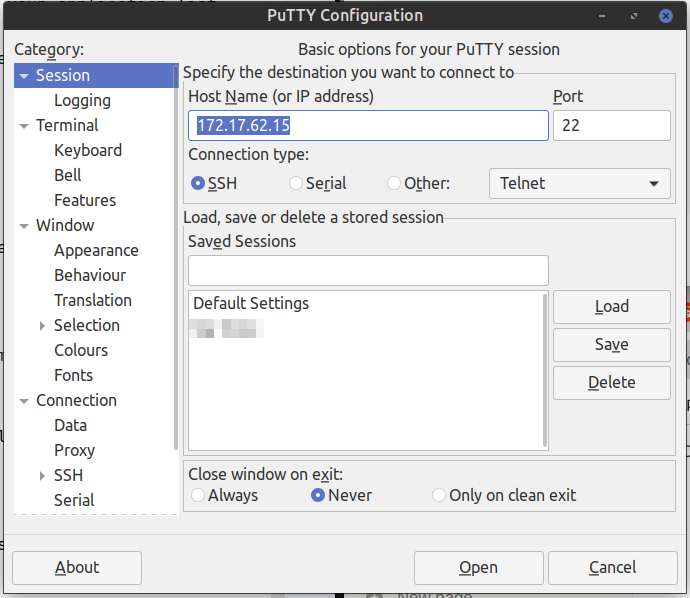The width and height of the screenshot is (690, 598).
Task: Open the Behaviour settings category
Action: point(90,275)
